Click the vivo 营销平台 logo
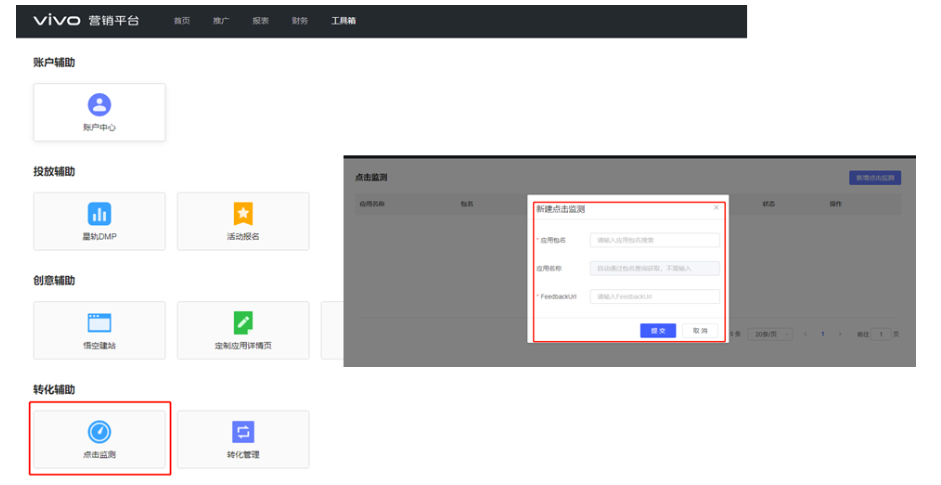This screenshot has height=485, width=941. click(86, 20)
